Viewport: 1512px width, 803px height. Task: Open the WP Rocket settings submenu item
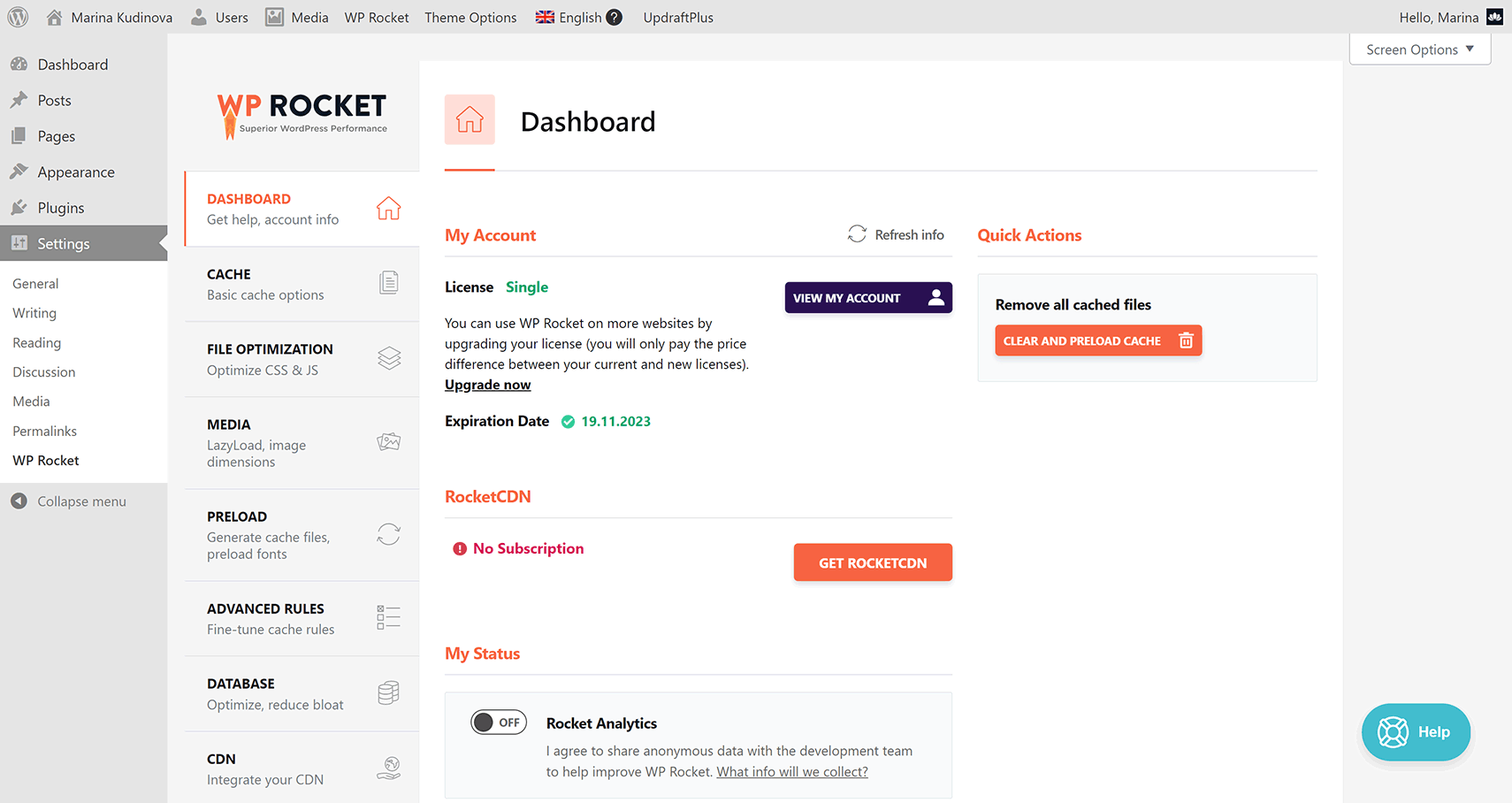46,461
